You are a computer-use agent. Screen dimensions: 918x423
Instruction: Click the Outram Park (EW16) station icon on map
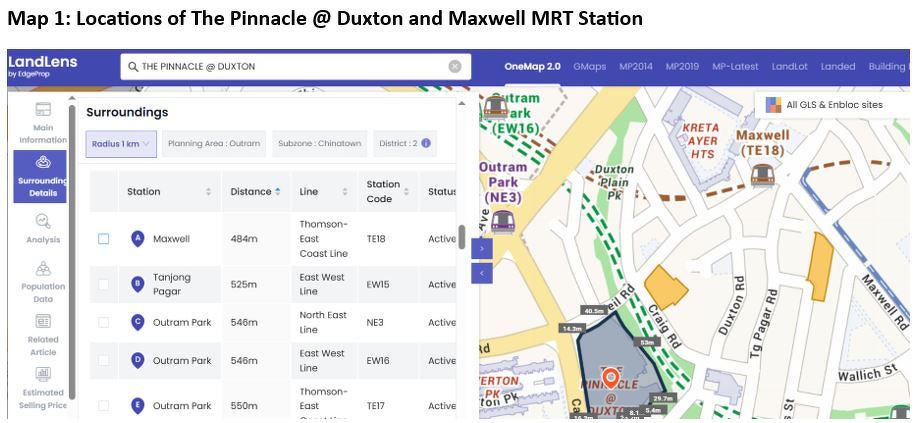495,108
